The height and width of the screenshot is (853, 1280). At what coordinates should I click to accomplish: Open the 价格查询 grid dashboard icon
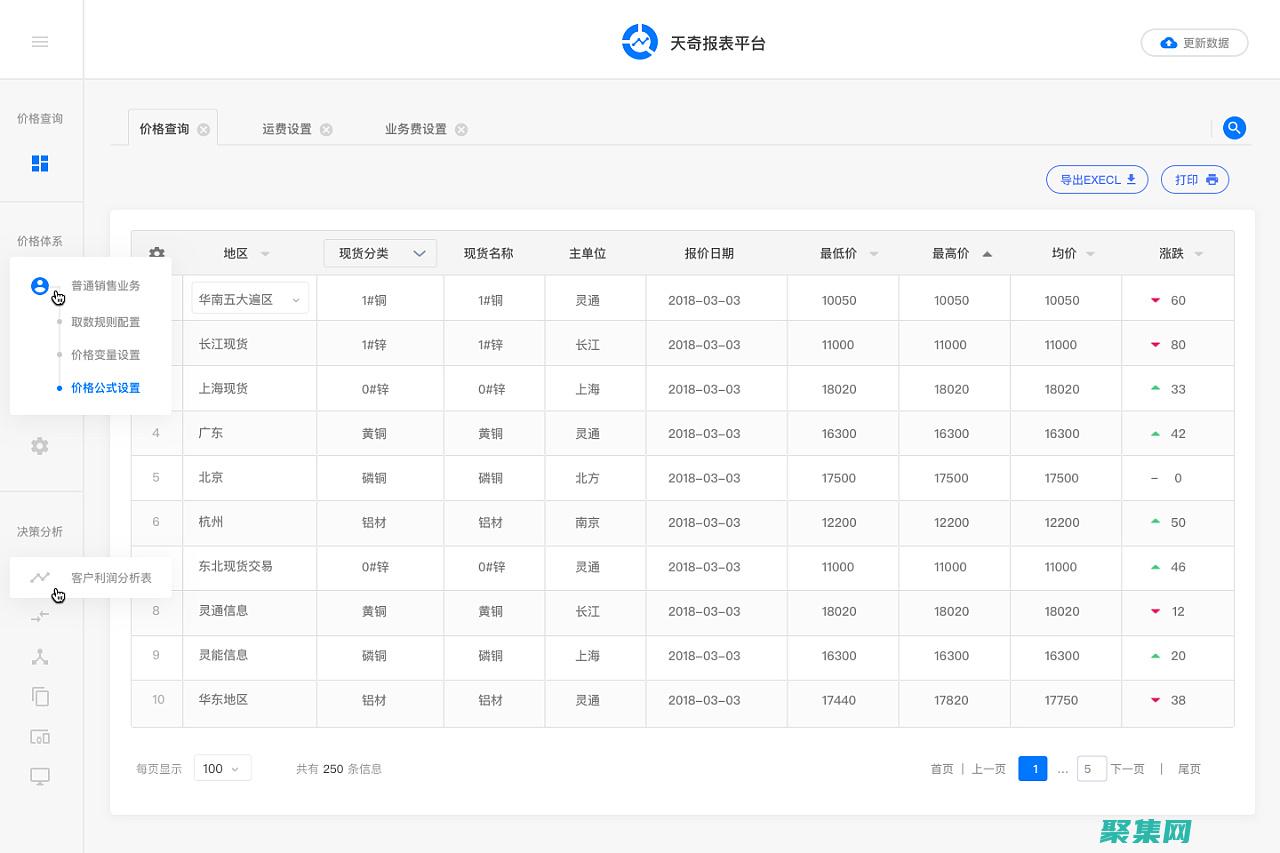(x=40, y=163)
